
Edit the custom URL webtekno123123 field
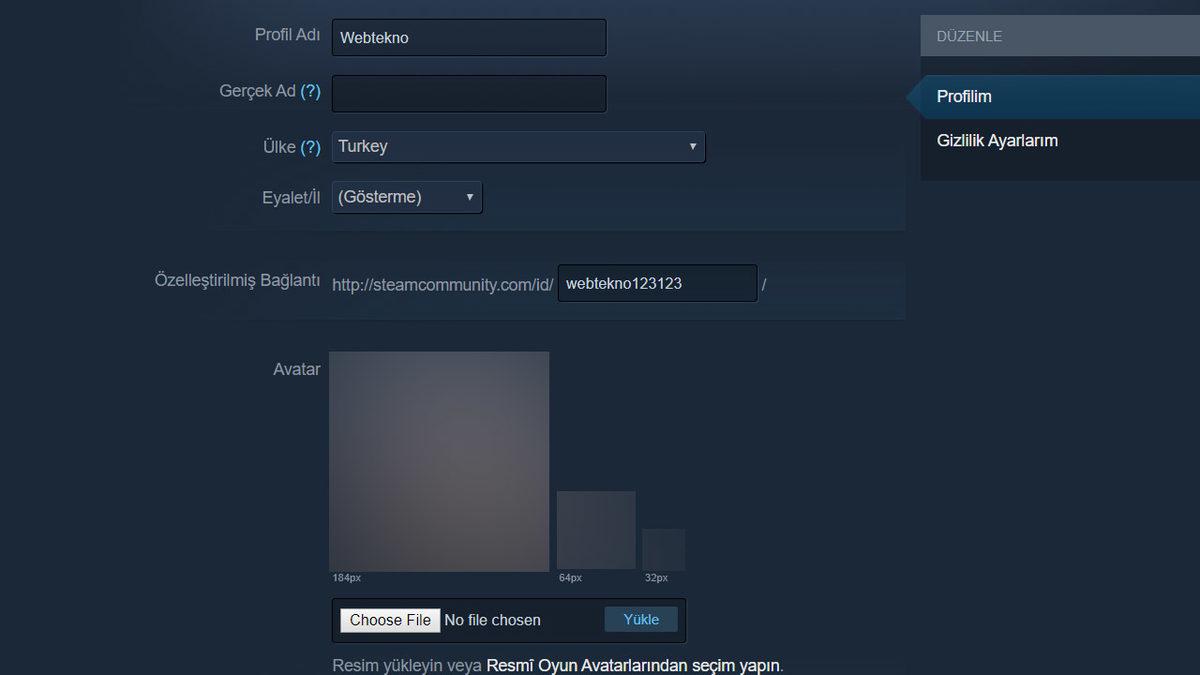[x=656, y=283]
